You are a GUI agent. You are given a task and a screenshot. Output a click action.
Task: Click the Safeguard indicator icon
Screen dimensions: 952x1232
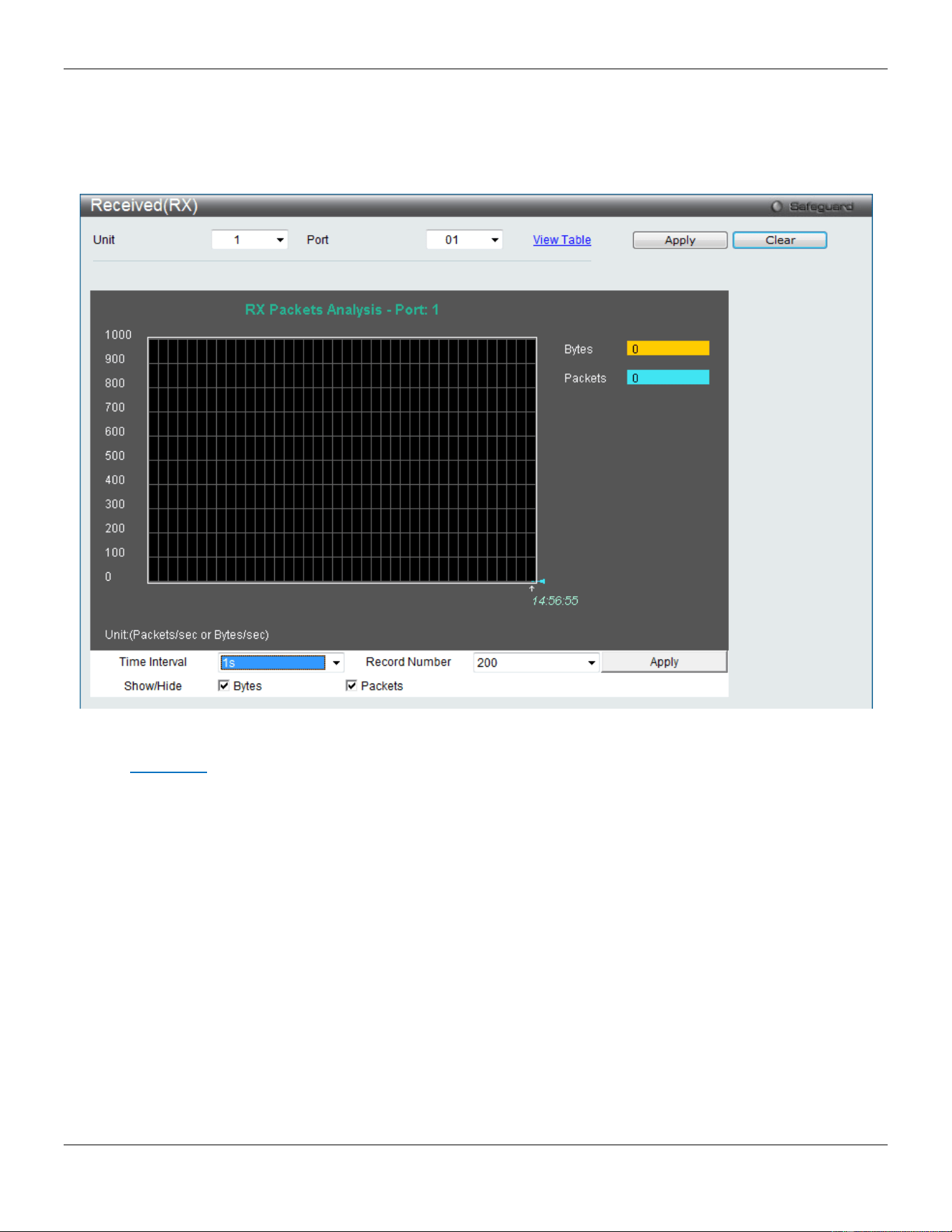coord(776,206)
